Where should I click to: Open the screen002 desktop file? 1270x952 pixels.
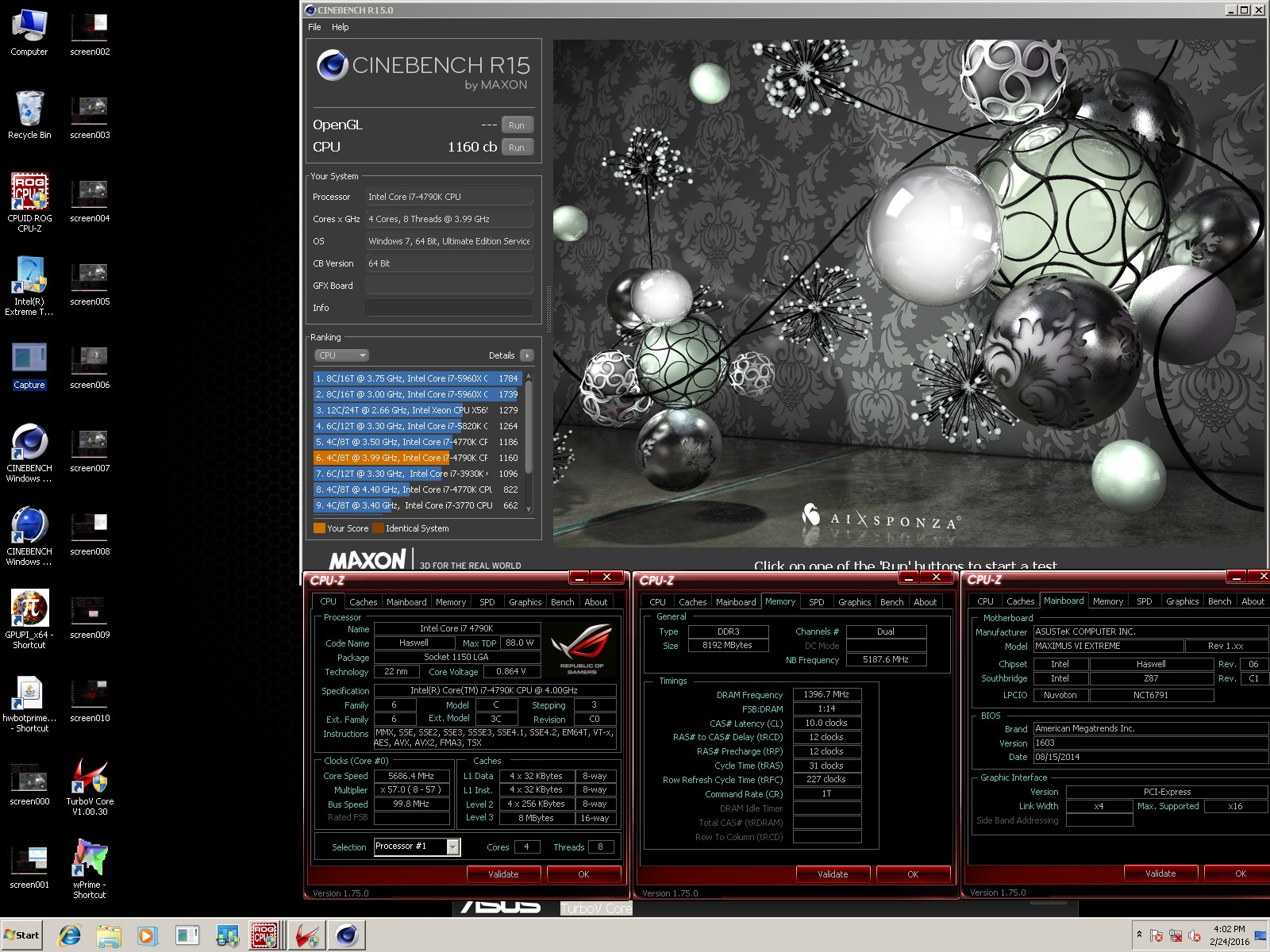point(90,34)
